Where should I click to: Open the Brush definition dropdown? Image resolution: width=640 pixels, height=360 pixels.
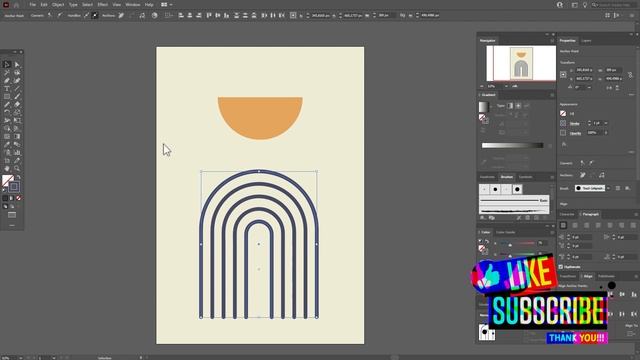tap(608, 188)
